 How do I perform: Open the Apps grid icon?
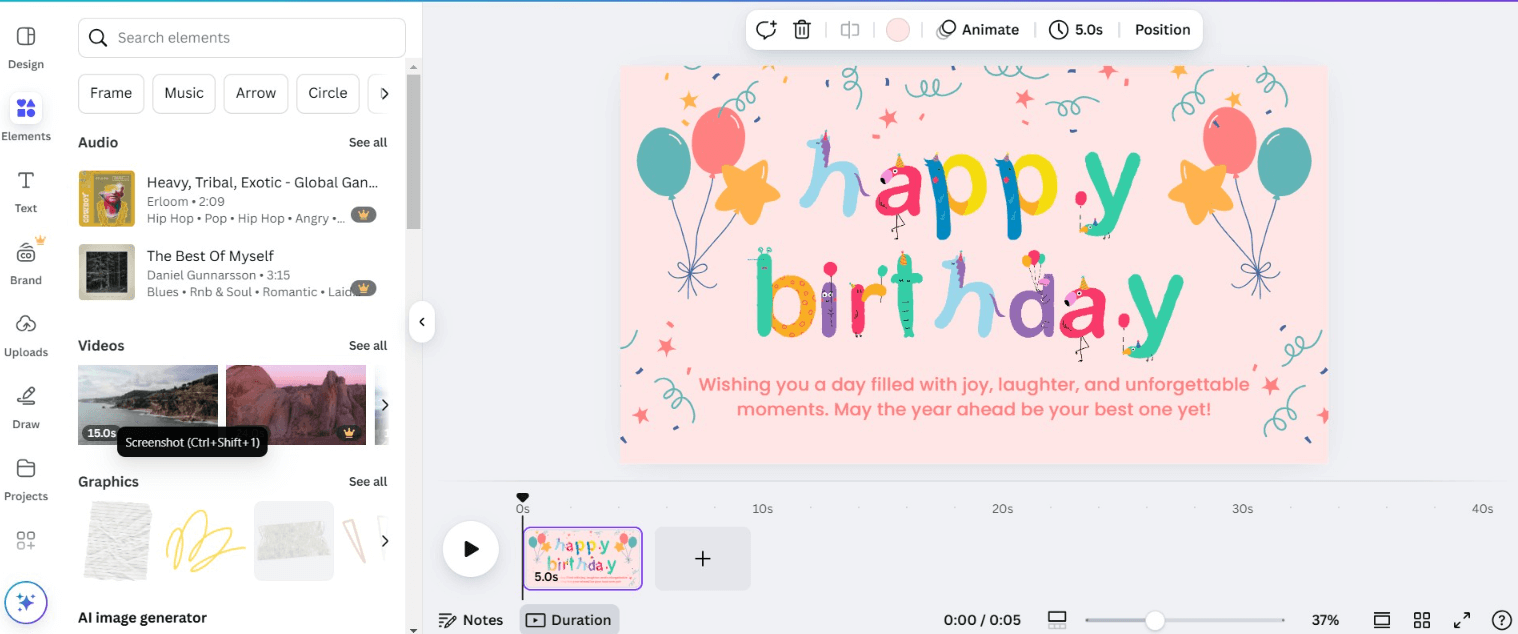(26, 541)
